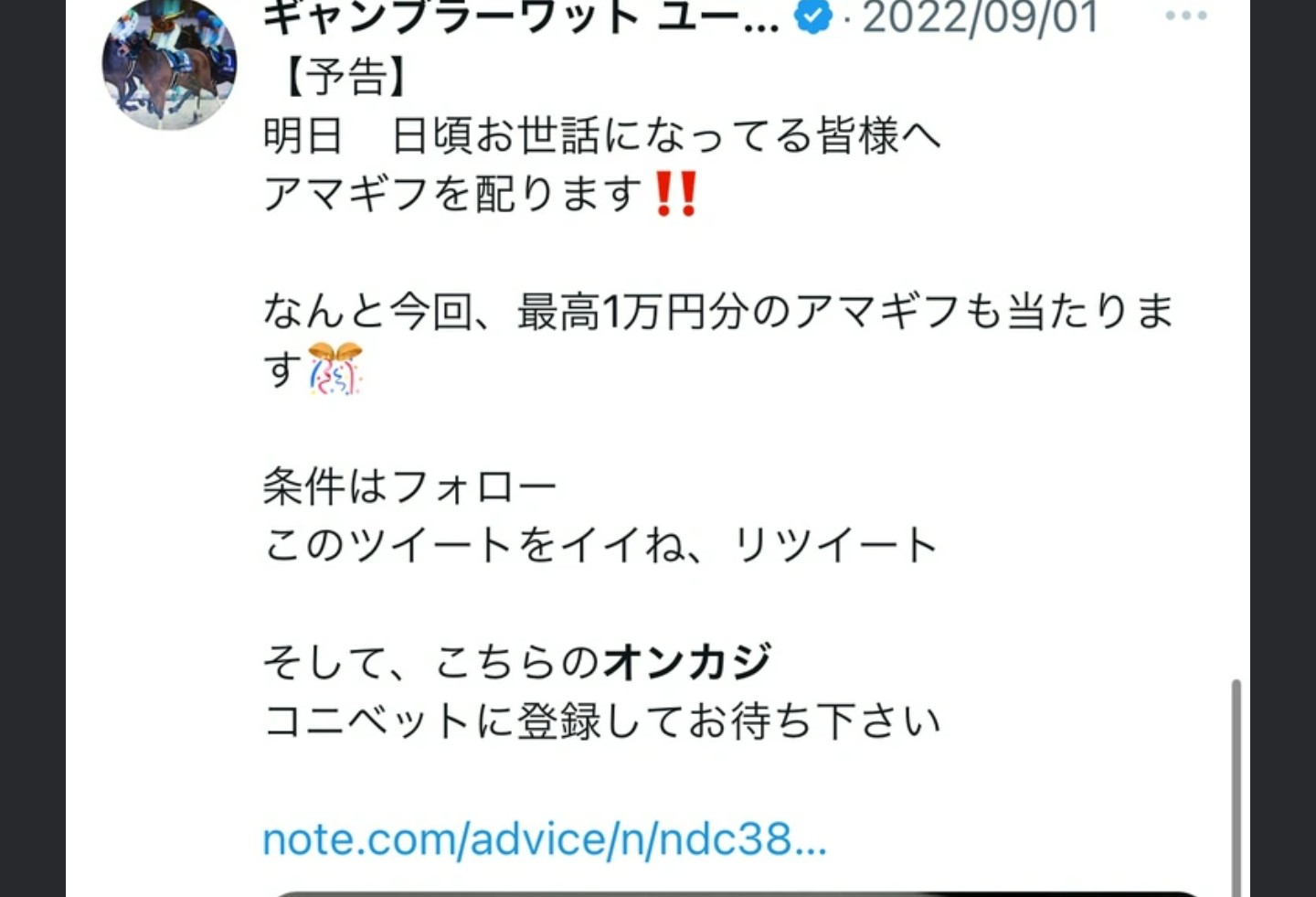Click the このツイートをイイね、リツイート line
1316x897 pixels.
[600, 544]
